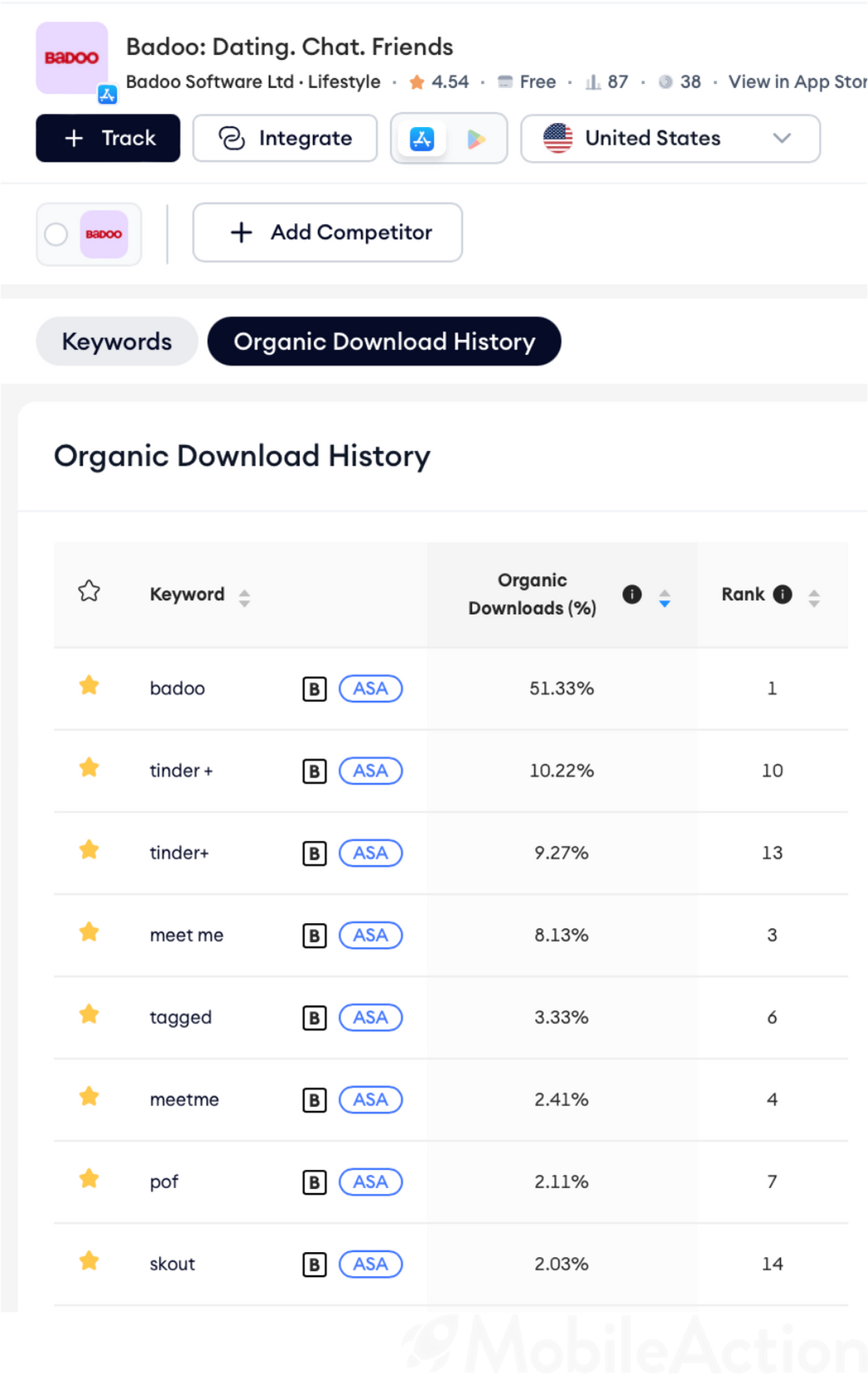The height and width of the screenshot is (1375, 868).
Task: Click the B icon in skout row
Action: coord(314,1265)
